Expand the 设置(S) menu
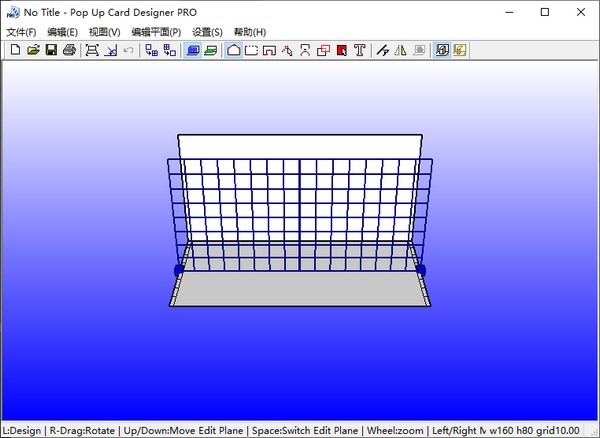 point(208,32)
